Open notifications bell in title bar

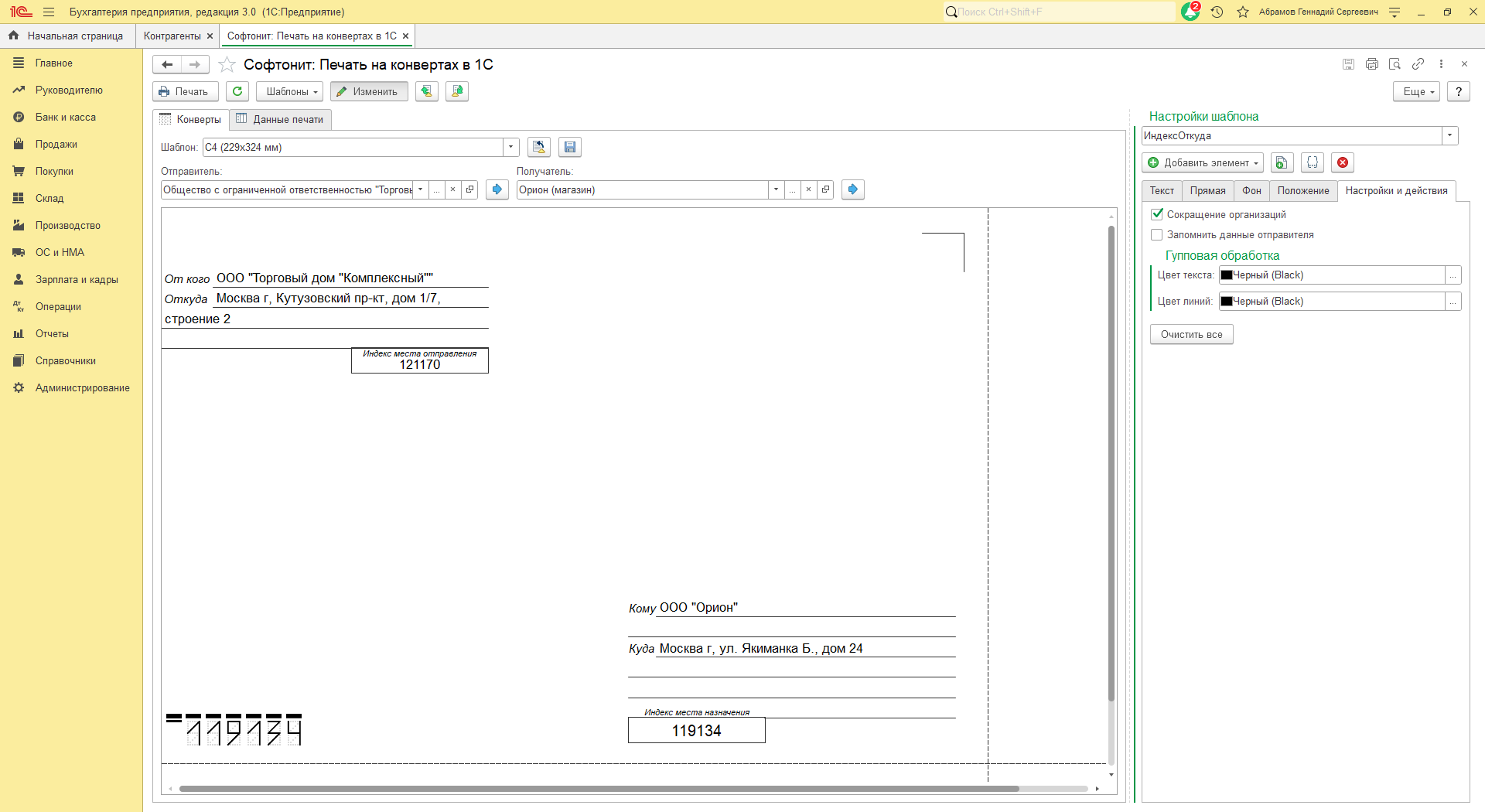[1190, 12]
